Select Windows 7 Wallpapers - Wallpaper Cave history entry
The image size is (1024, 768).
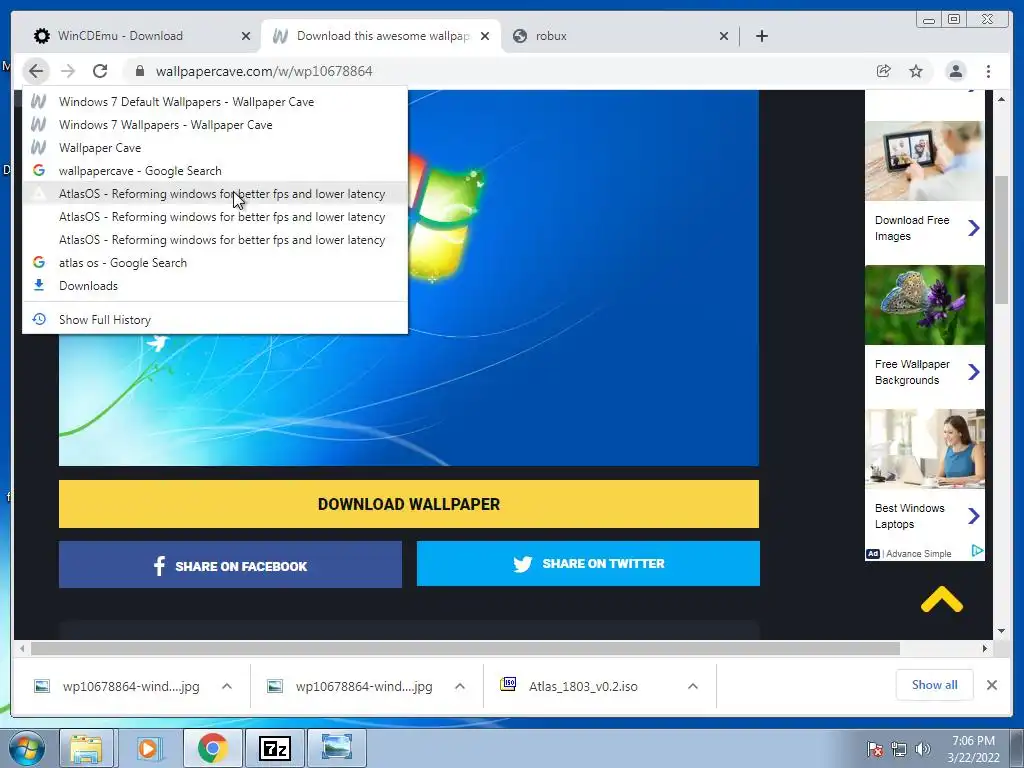click(215, 125)
